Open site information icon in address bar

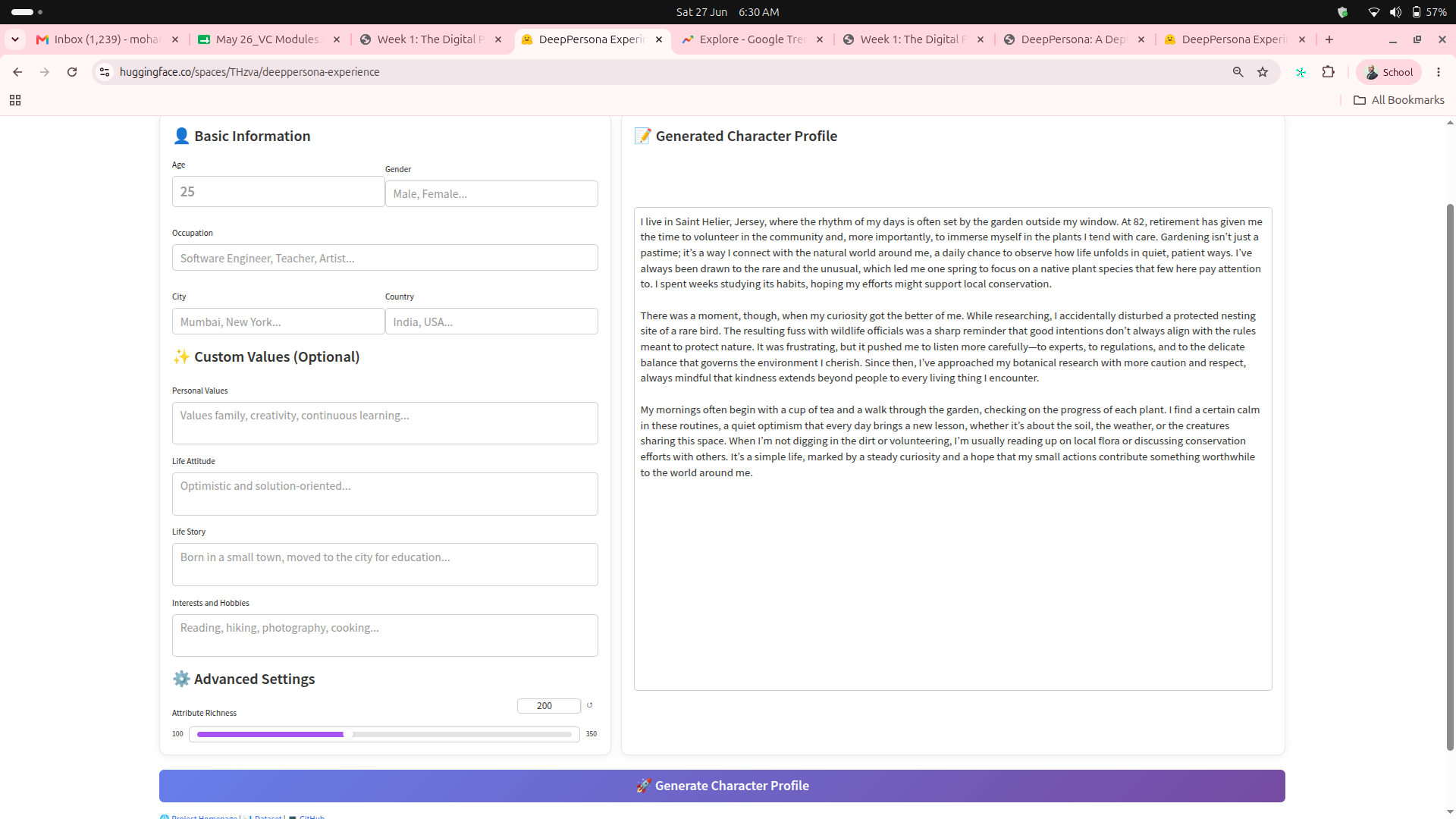(105, 72)
